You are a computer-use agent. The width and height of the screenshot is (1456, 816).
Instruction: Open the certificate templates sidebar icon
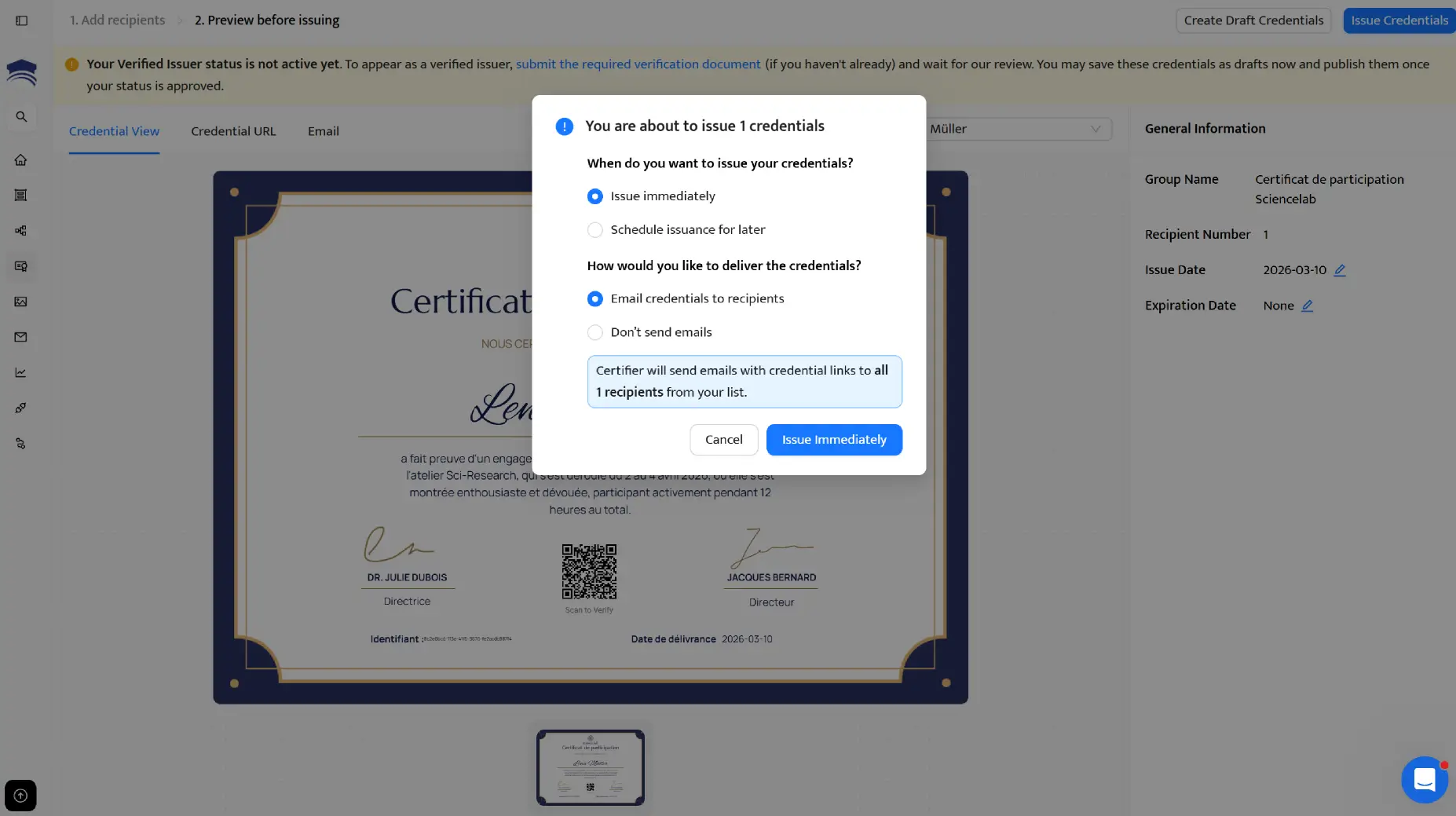[21, 195]
